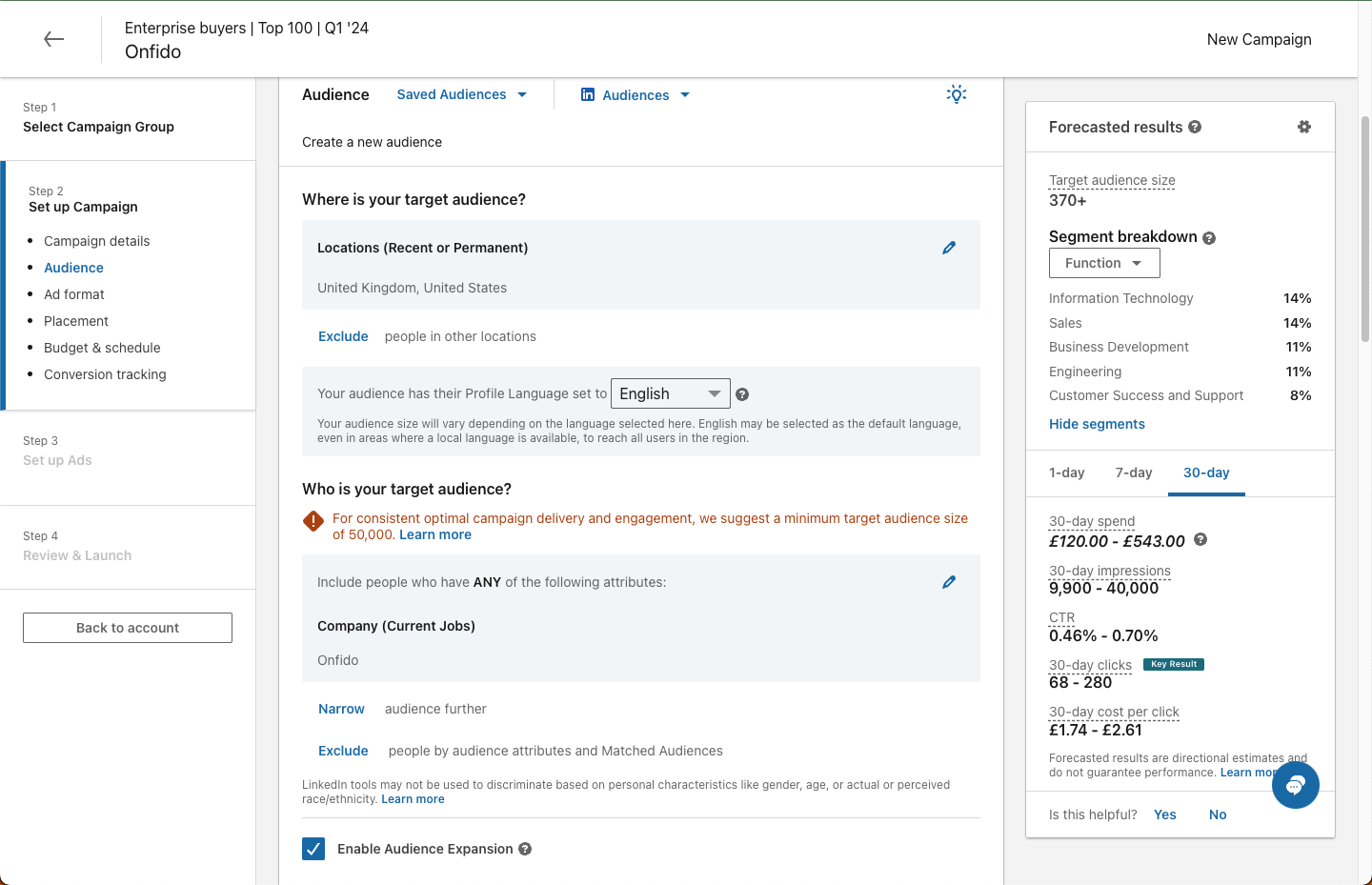Viewport: 1372px width, 885px height.
Task: Open the Function segment breakdown dropdown
Action: click(1104, 263)
